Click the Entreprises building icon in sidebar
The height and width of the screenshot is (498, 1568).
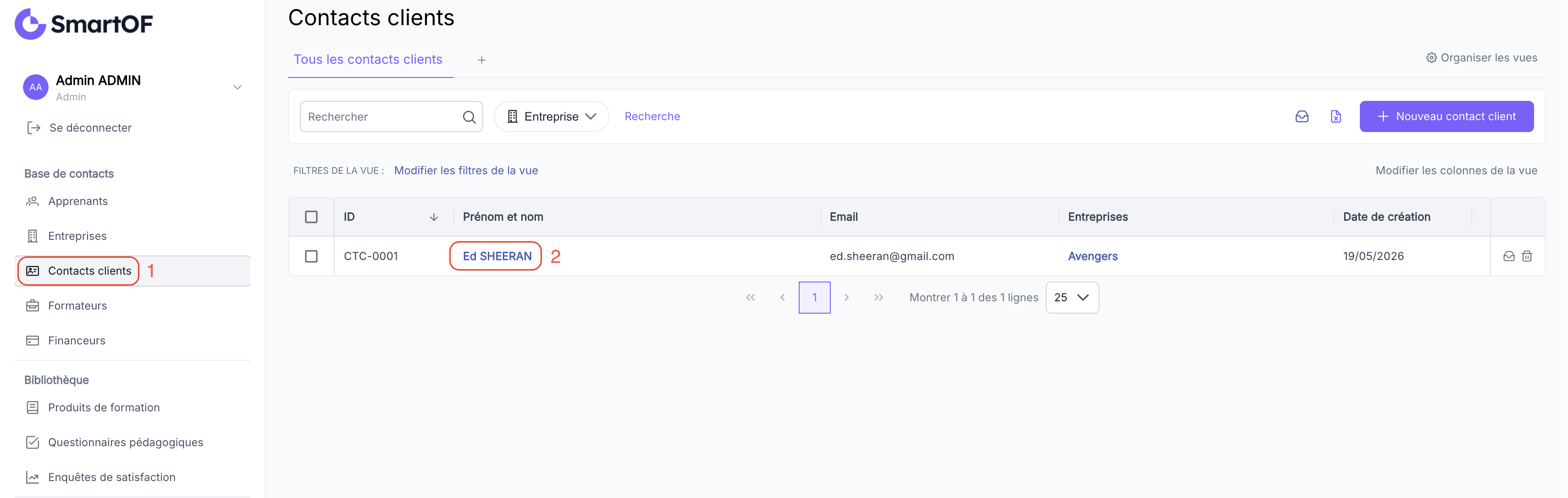coord(32,236)
